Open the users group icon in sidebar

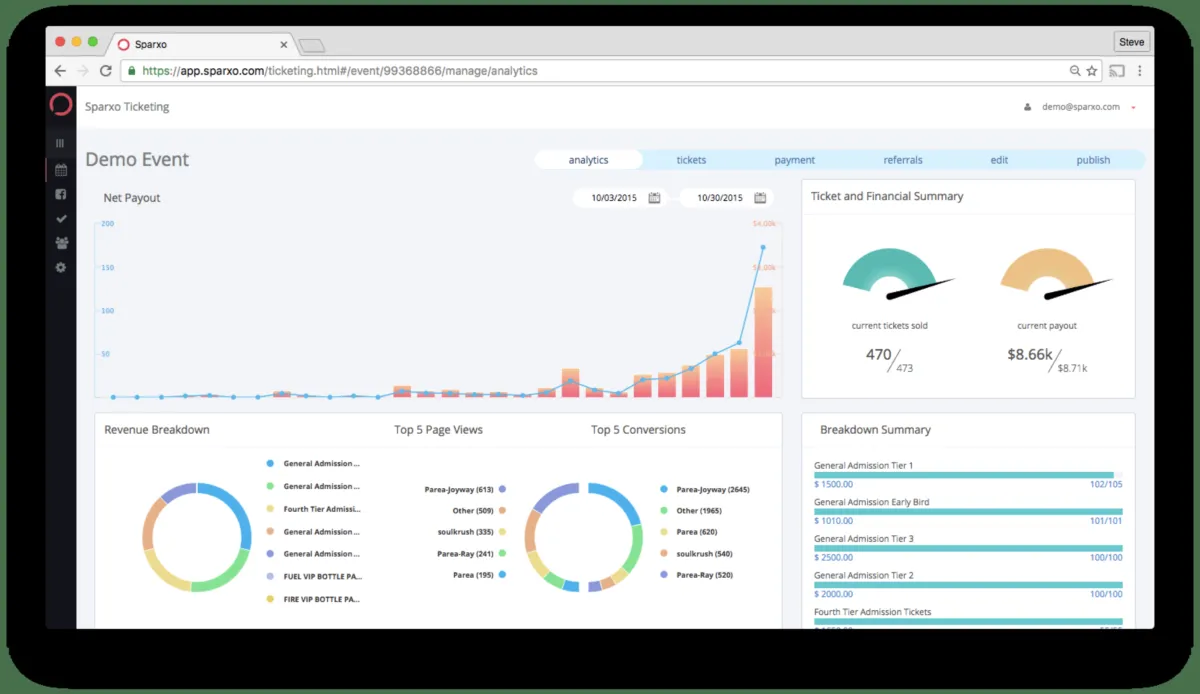coord(61,243)
